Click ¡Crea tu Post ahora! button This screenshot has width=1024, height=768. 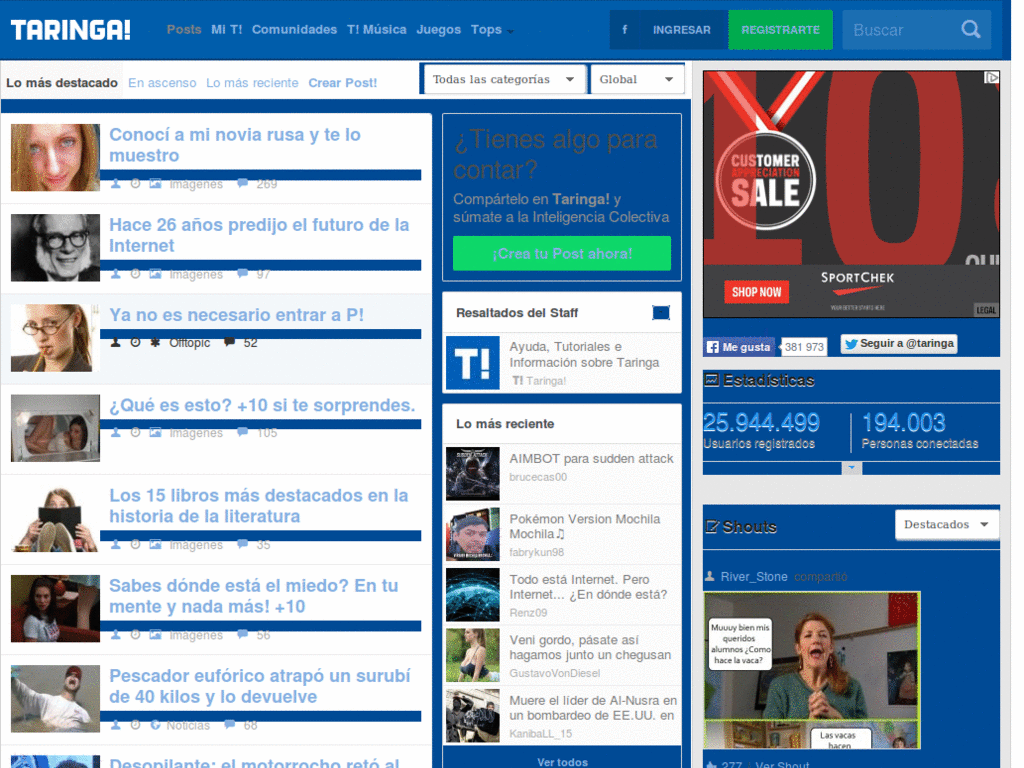point(562,253)
